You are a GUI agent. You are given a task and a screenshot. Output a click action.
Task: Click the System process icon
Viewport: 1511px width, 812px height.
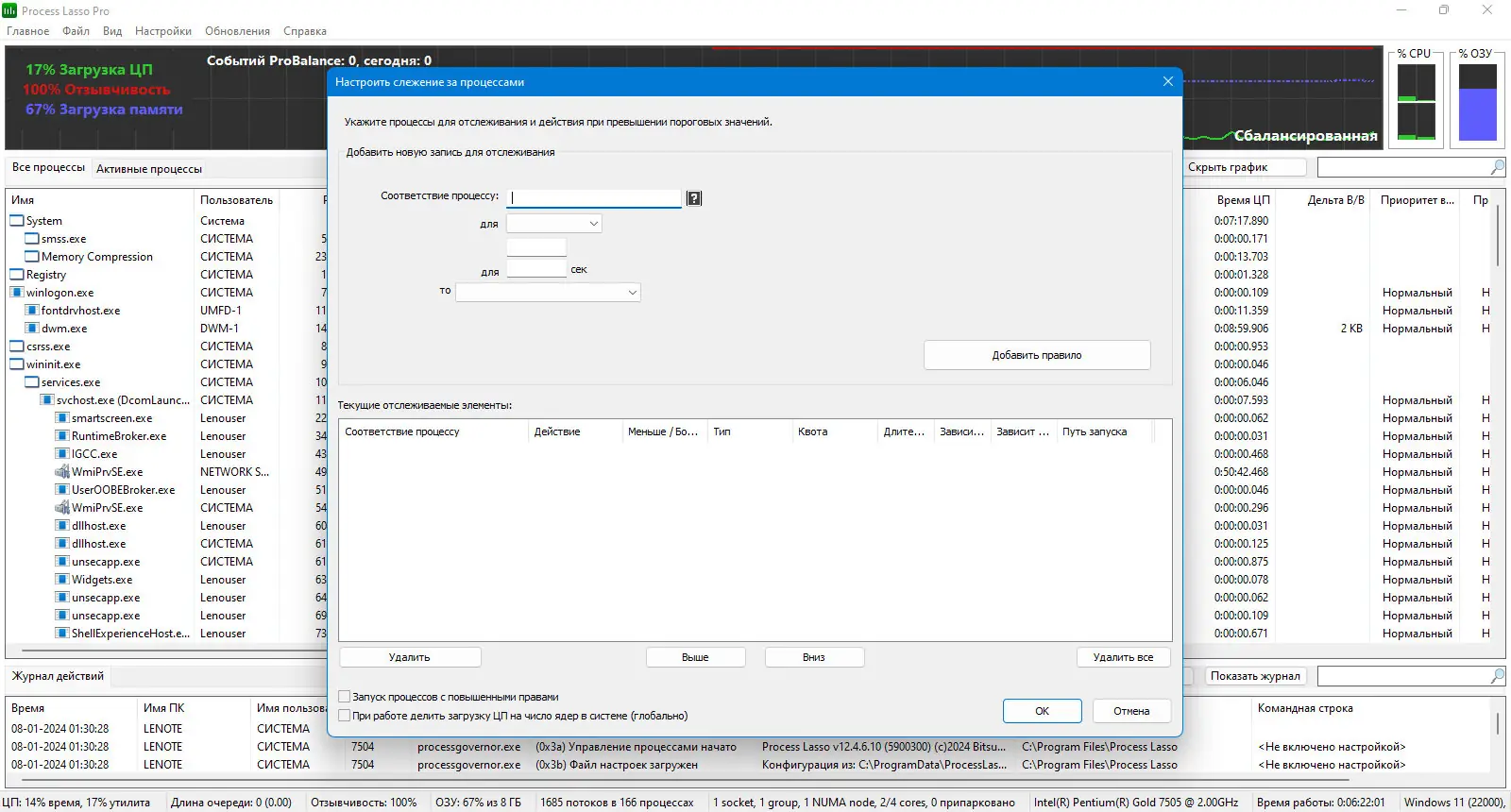coord(17,221)
